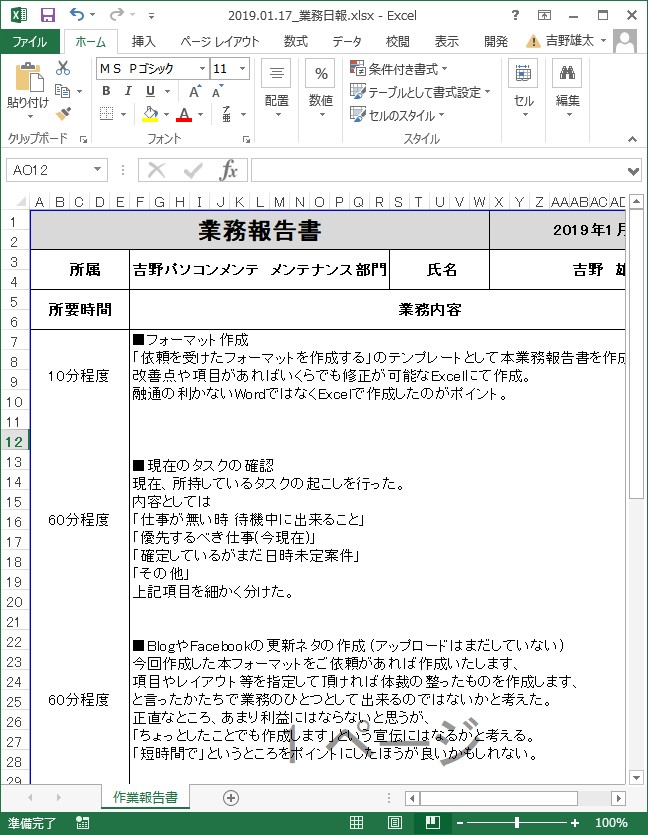Image resolution: width=648 pixels, height=835 pixels.
Task: Click the 100% zoom level
Action: pyautogui.click(x=611, y=823)
